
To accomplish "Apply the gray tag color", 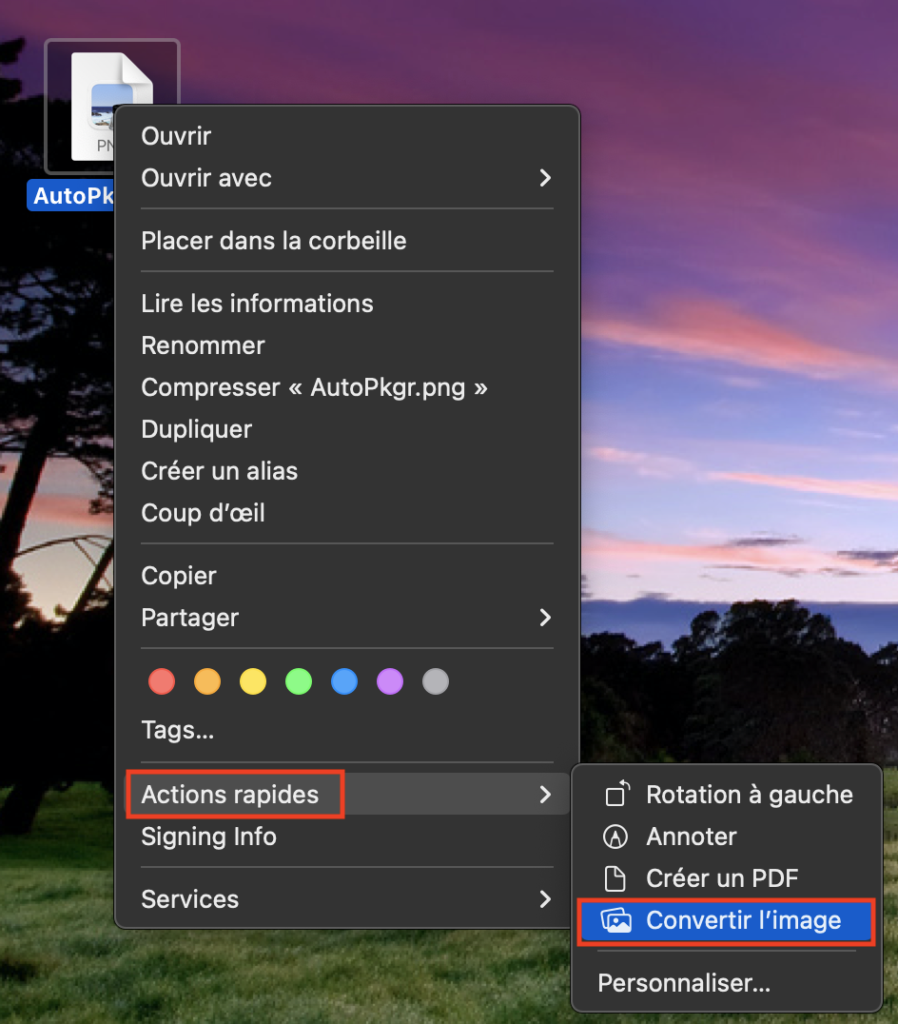I will (436, 681).
